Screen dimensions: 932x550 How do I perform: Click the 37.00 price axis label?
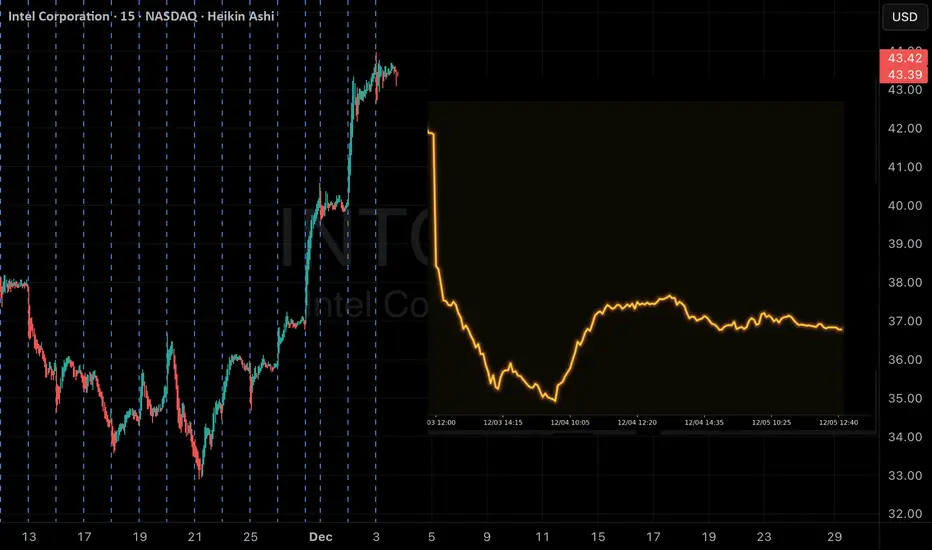pyautogui.click(x=905, y=321)
